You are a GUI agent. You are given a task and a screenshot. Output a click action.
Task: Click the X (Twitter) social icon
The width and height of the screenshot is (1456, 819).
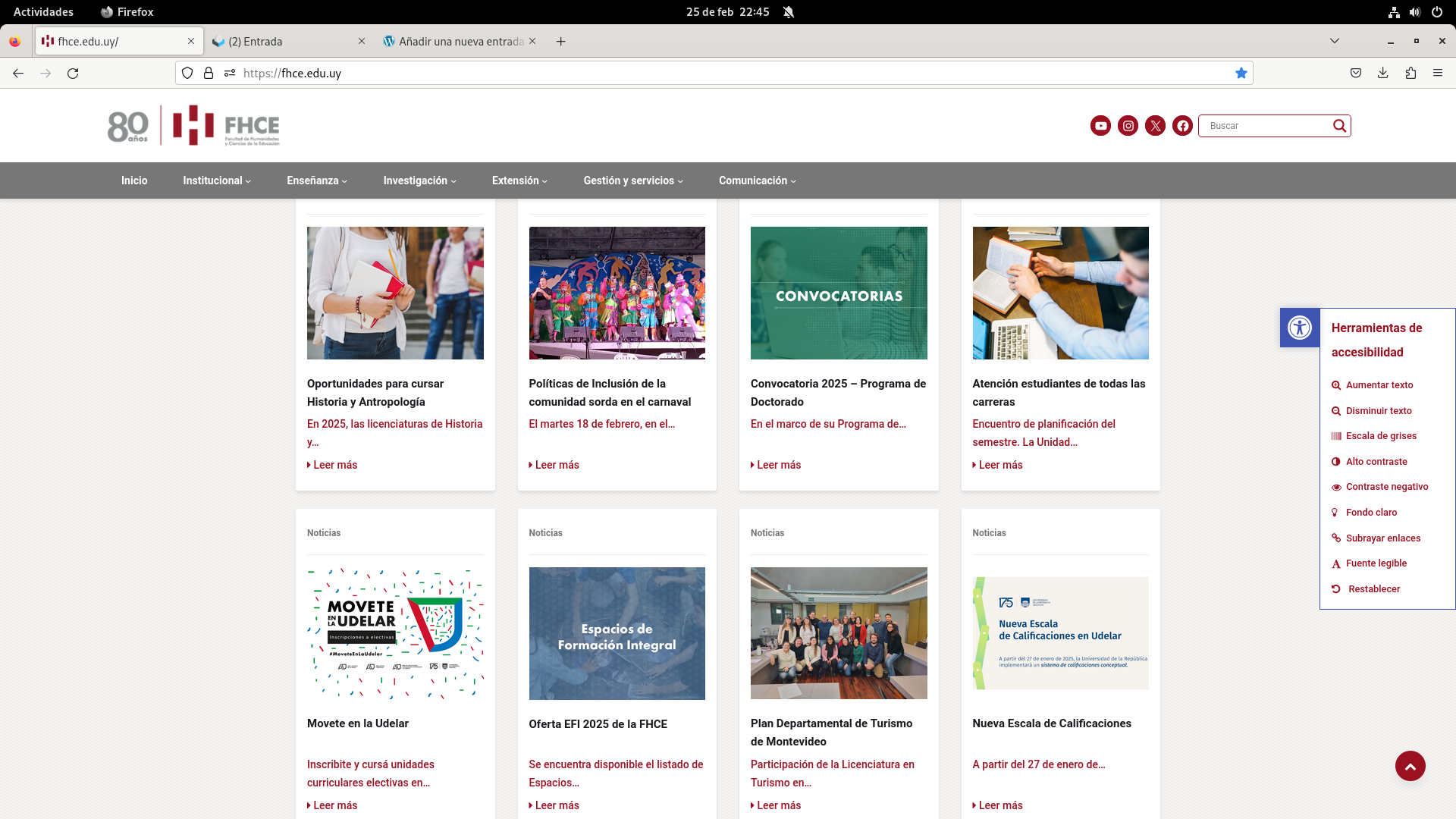pyautogui.click(x=1155, y=126)
